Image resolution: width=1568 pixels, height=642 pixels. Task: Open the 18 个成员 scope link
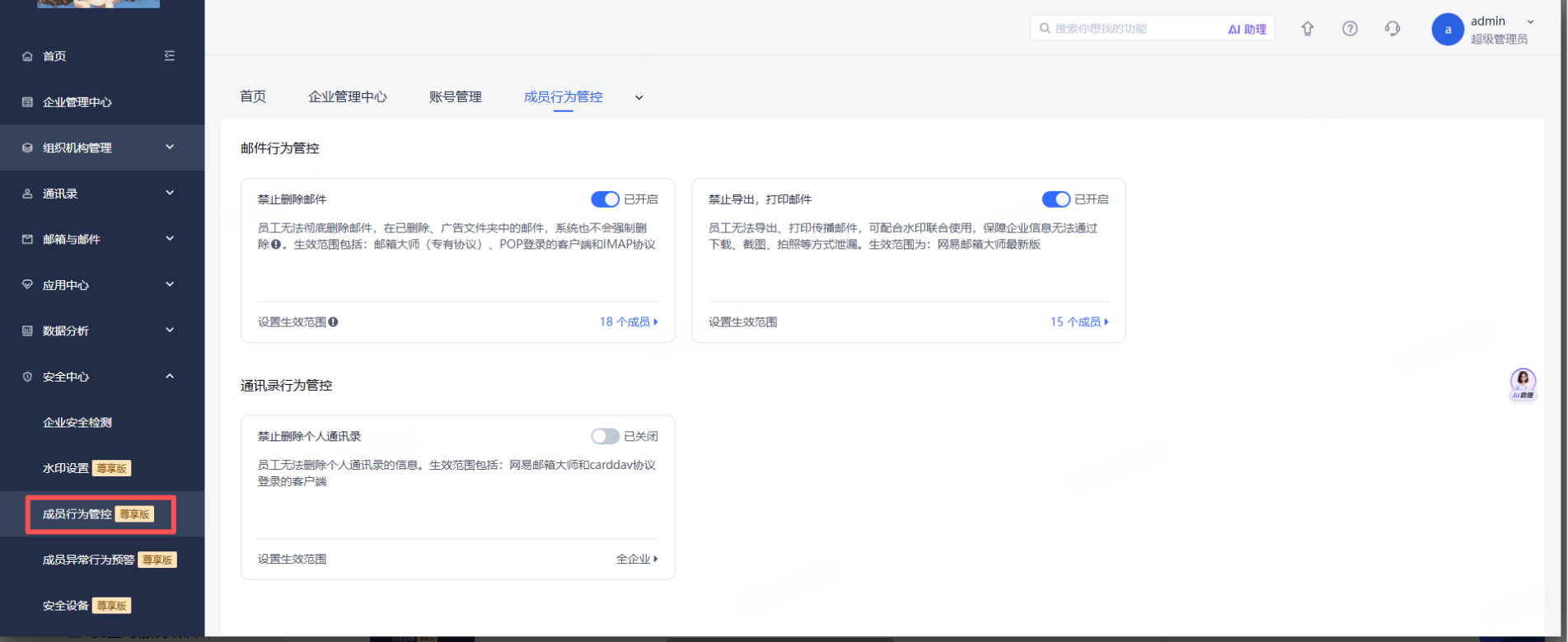point(629,322)
